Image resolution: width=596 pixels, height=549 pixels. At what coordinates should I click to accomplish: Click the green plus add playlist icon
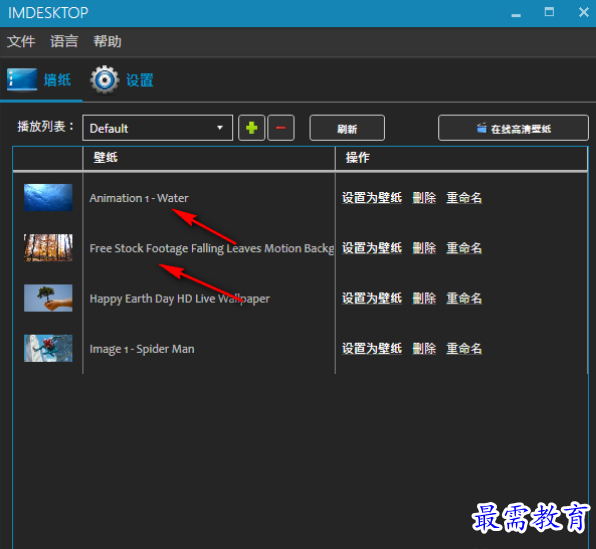coord(251,128)
